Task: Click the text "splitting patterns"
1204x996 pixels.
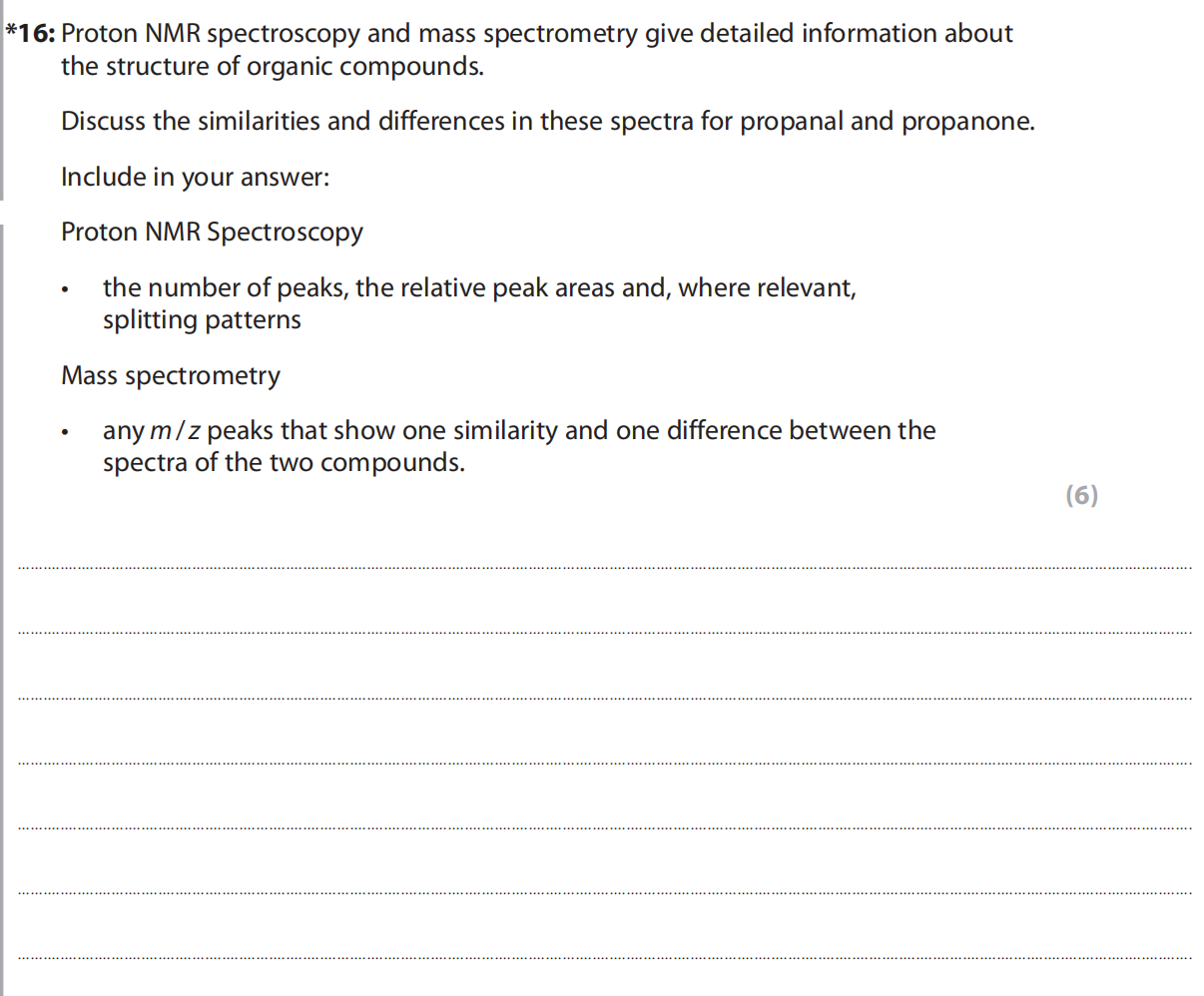Action: point(202,320)
